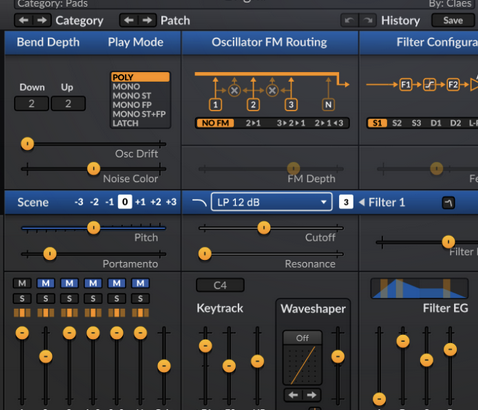Image resolution: width=478 pixels, height=410 pixels.
Task: Toggle the icon button right of Filter 1
Action: (448, 203)
